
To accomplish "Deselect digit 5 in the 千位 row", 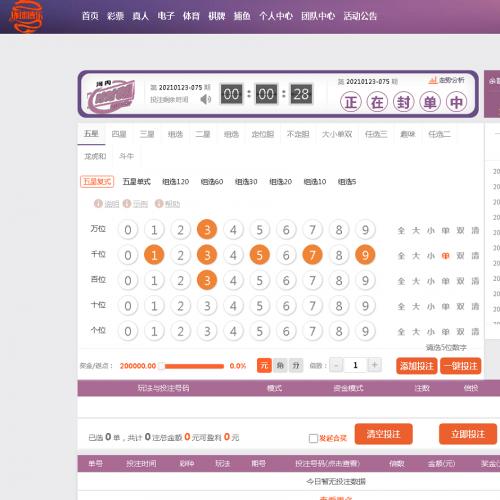I will [x=259, y=255].
